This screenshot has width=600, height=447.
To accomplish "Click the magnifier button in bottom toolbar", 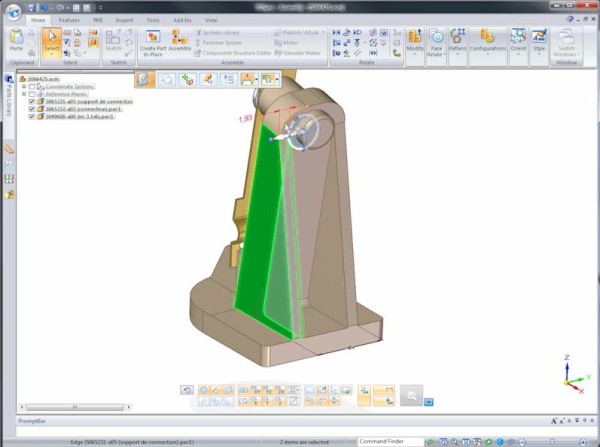I will click(x=409, y=396).
